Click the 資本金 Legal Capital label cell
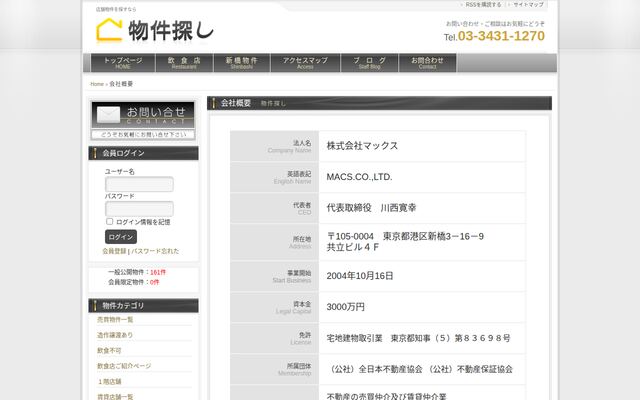Image resolution: width=640 pixels, height=400 pixels. click(x=274, y=307)
